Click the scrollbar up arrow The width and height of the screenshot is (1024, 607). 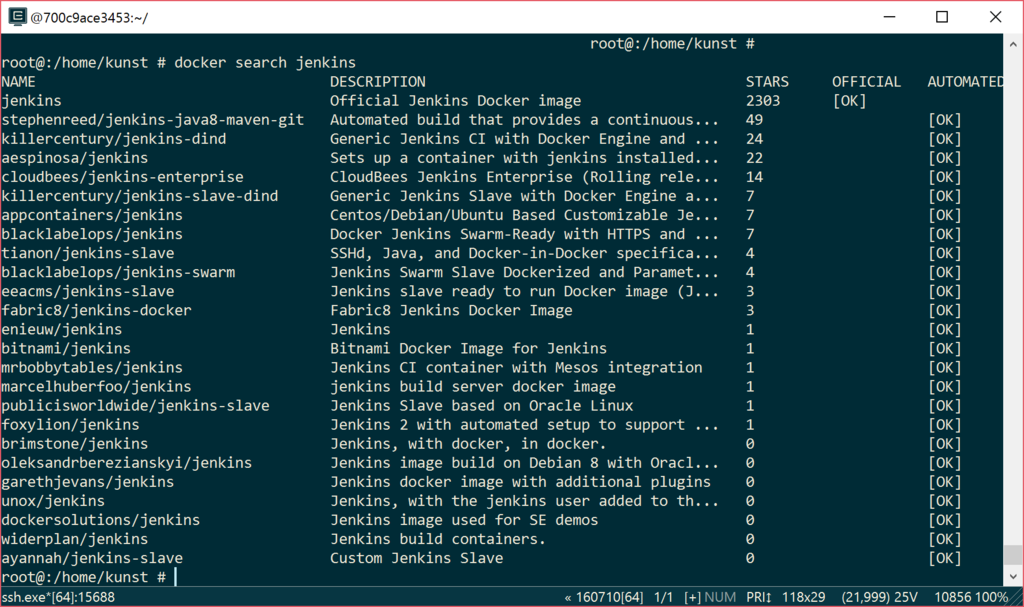(1013, 44)
